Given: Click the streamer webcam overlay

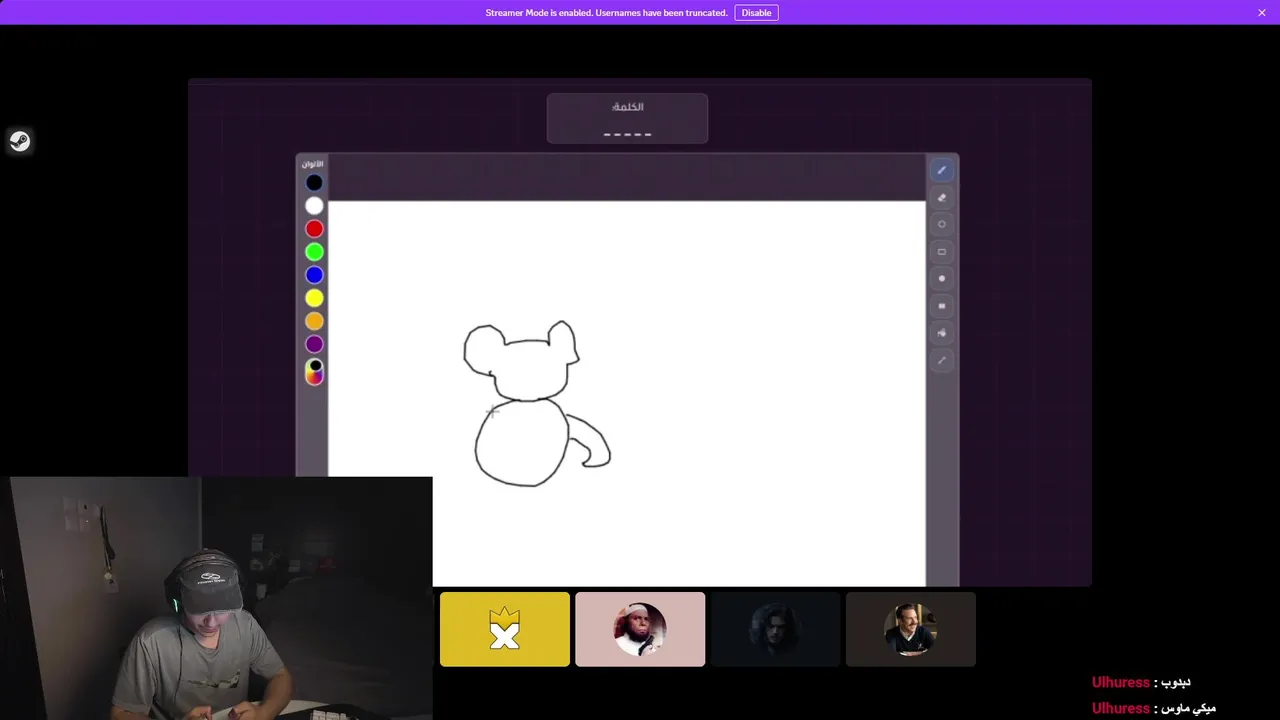Looking at the screenshot, I should tap(216, 598).
